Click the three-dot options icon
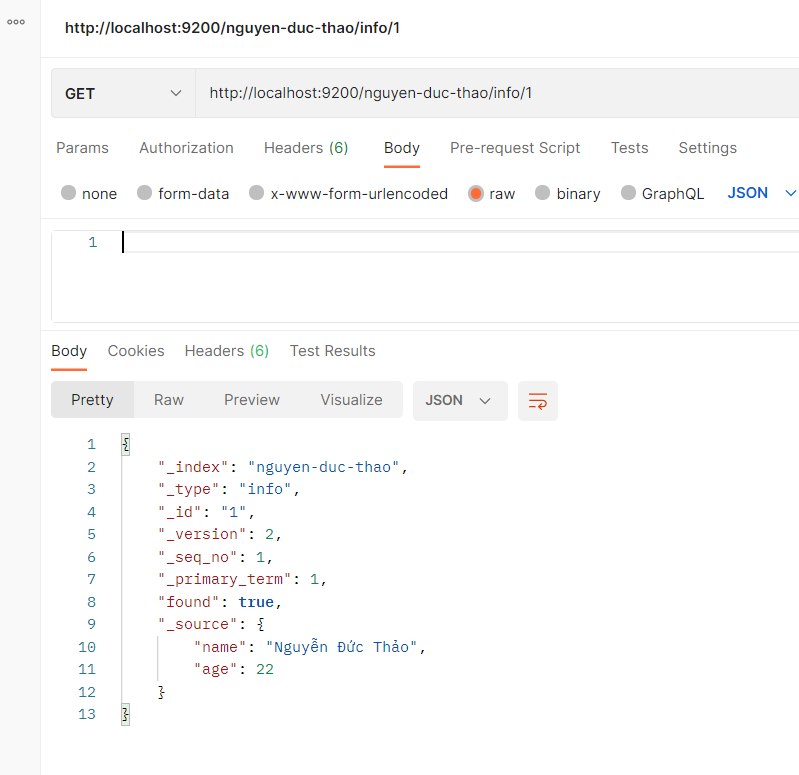This screenshot has width=799, height=775. (x=15, y=21)
